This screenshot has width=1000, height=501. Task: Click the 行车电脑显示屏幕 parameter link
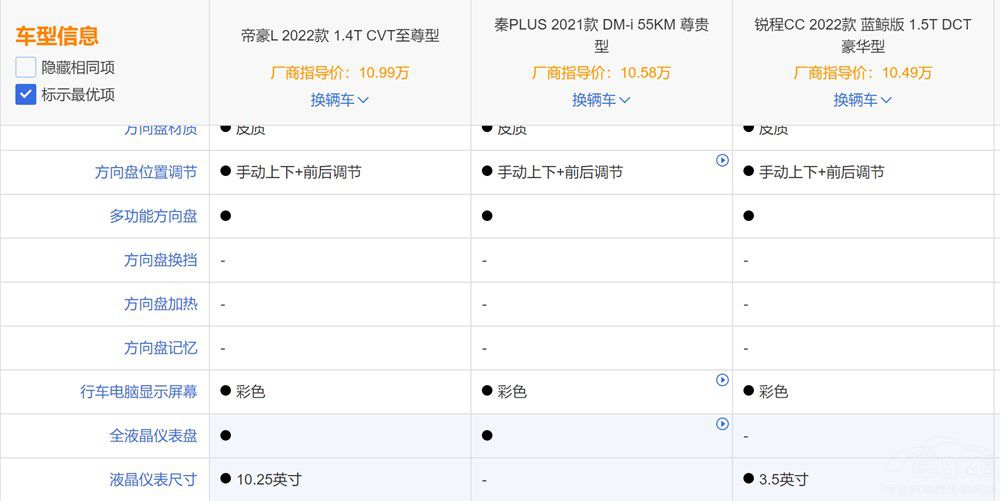(139, 392)
